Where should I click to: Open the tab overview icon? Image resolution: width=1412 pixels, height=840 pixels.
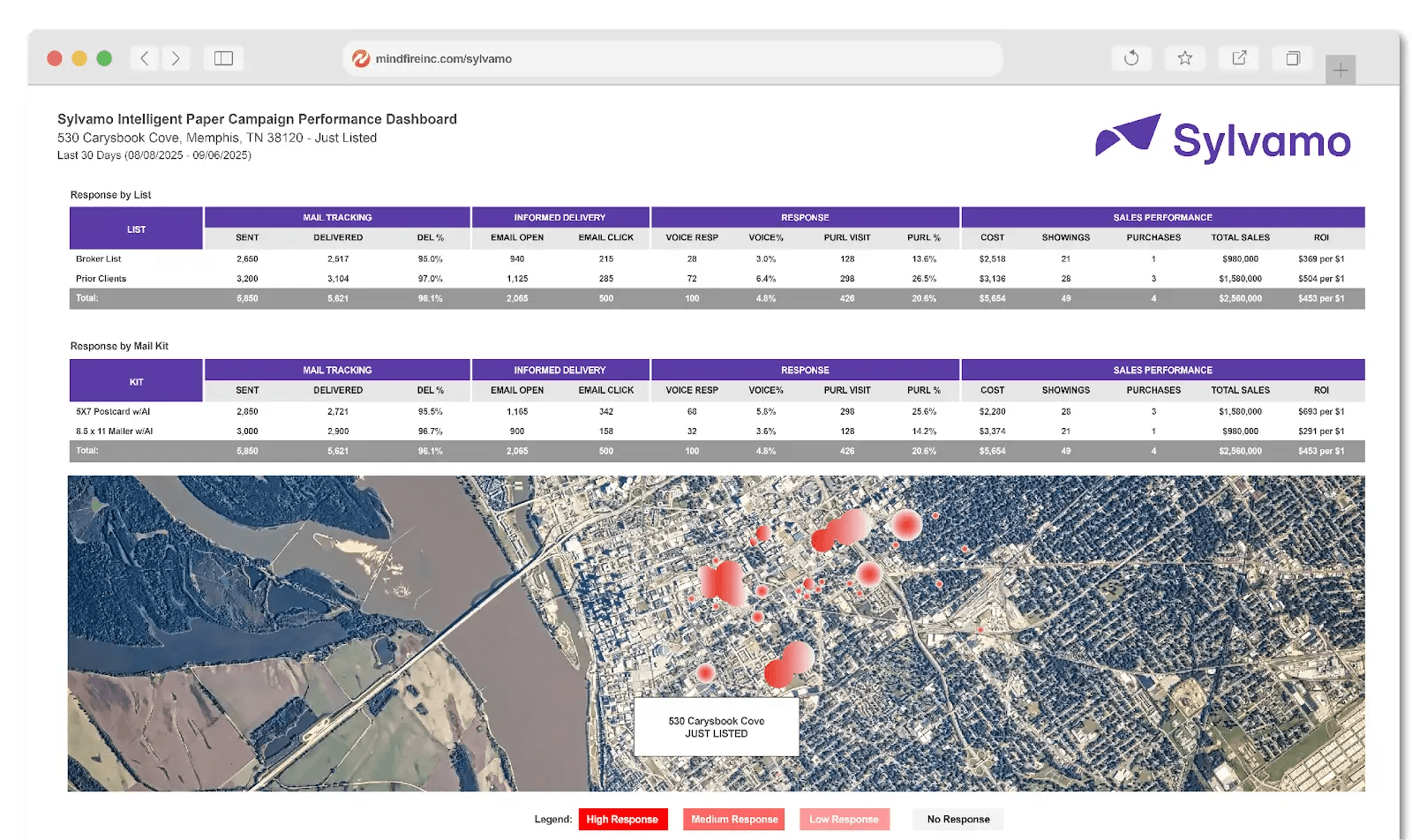[x=1293, y=58]
